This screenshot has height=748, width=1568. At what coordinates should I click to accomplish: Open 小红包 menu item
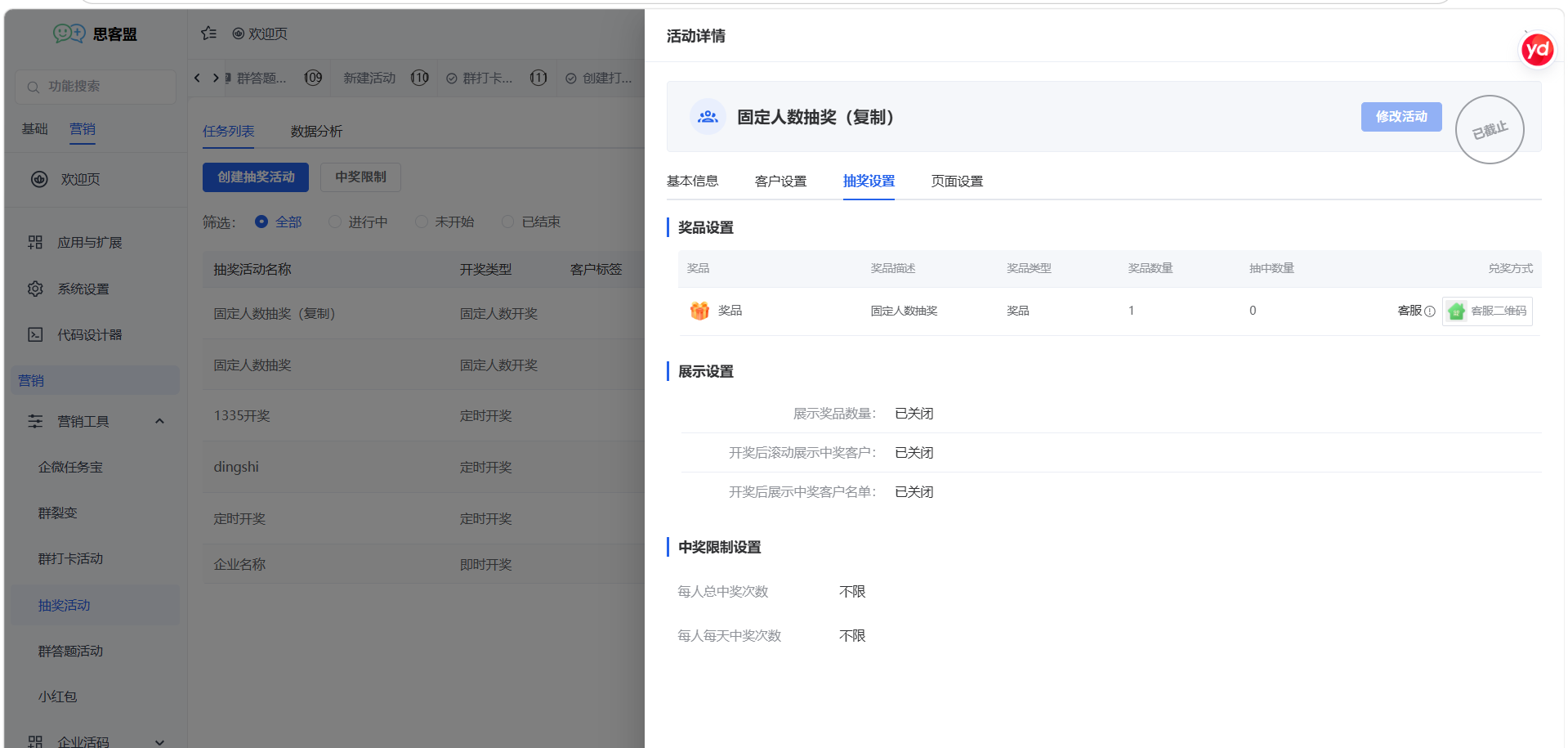pos(57,696)
